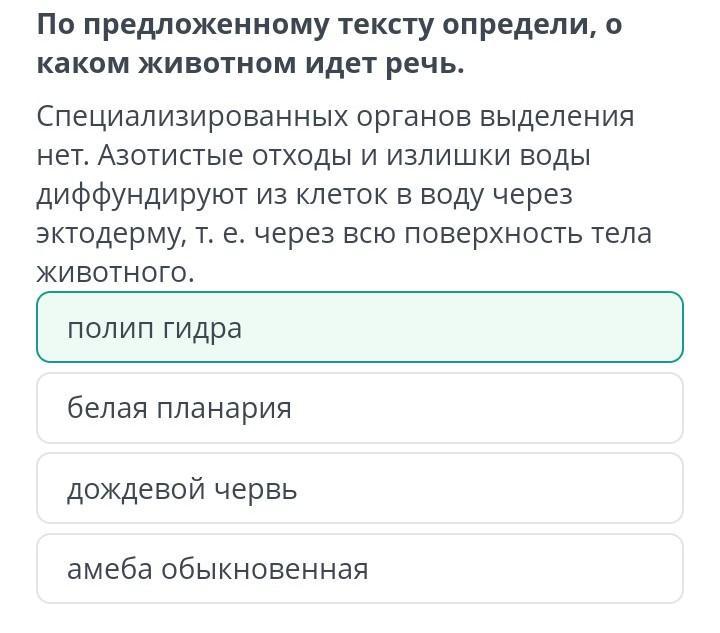Click the highlighted green answer box
720x633 pixels.
pyautogui.click(x=359, y=328)
